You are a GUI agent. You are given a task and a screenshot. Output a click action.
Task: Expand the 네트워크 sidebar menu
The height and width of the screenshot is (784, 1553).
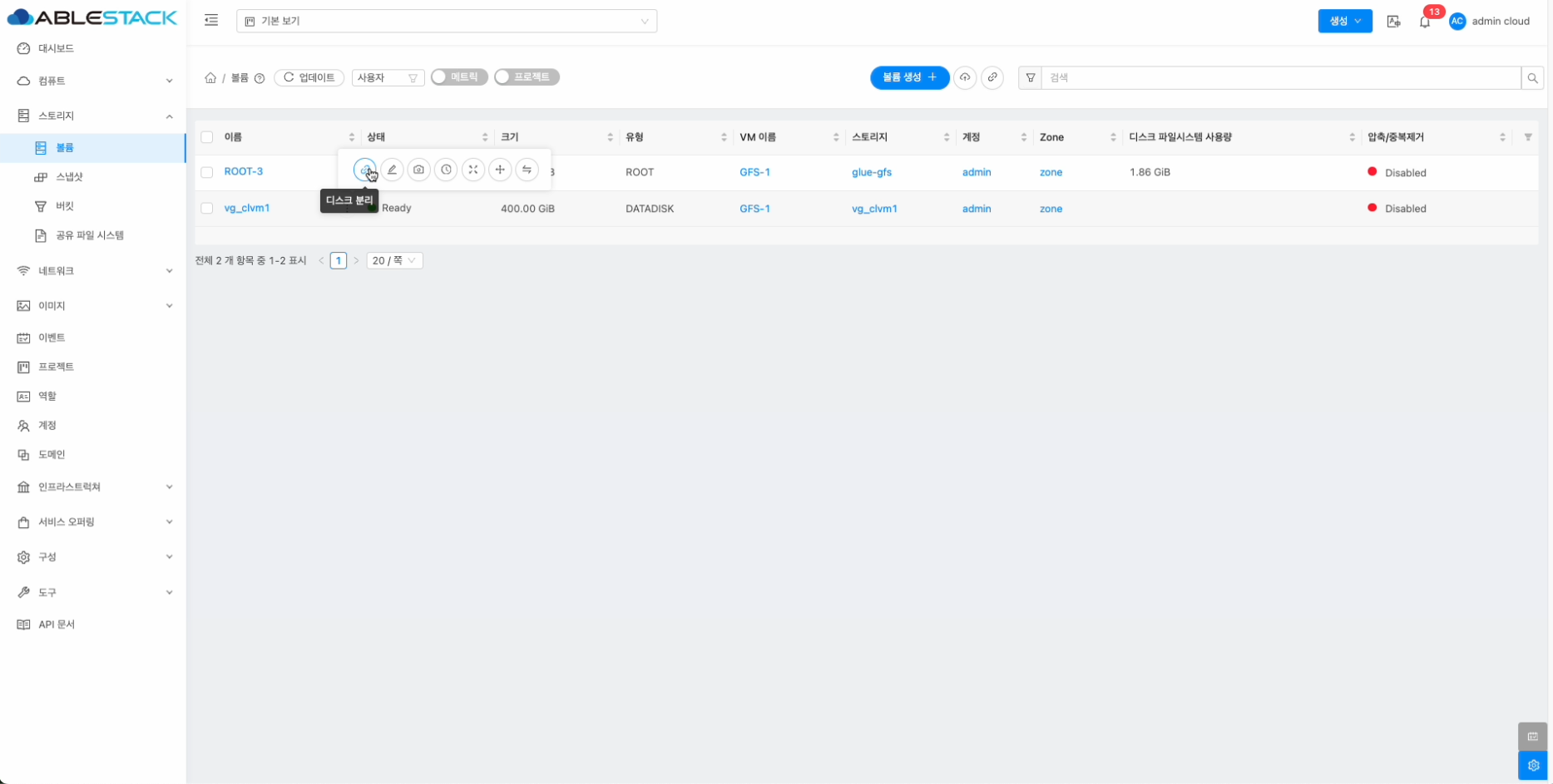(x=93, y=271)
